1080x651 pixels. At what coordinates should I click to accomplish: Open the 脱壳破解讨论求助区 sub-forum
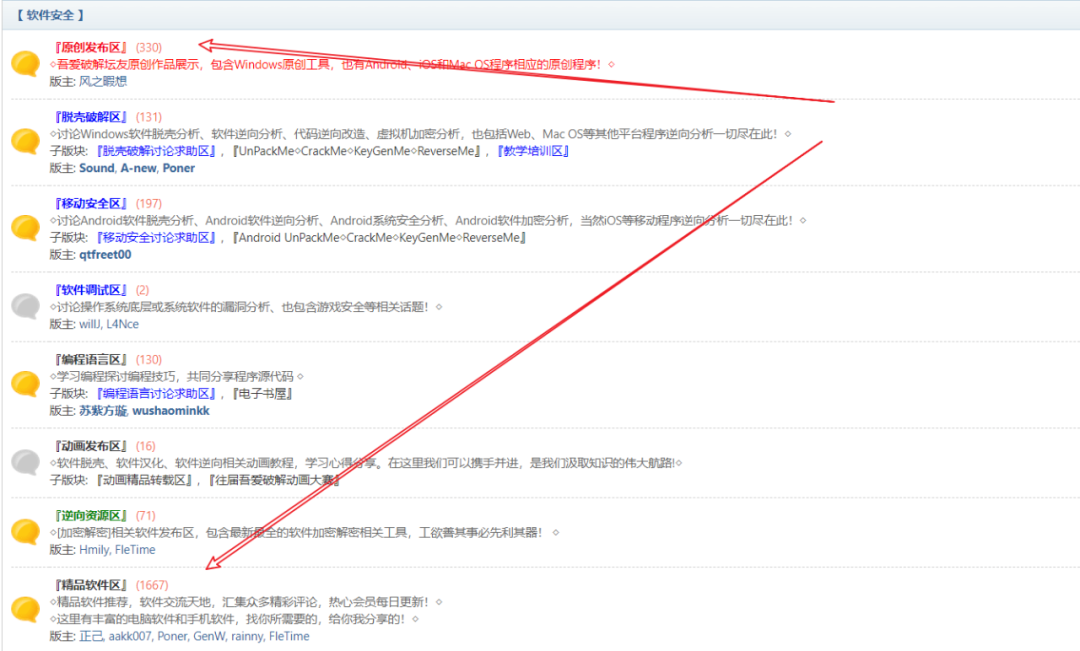(x=158, y=151)
